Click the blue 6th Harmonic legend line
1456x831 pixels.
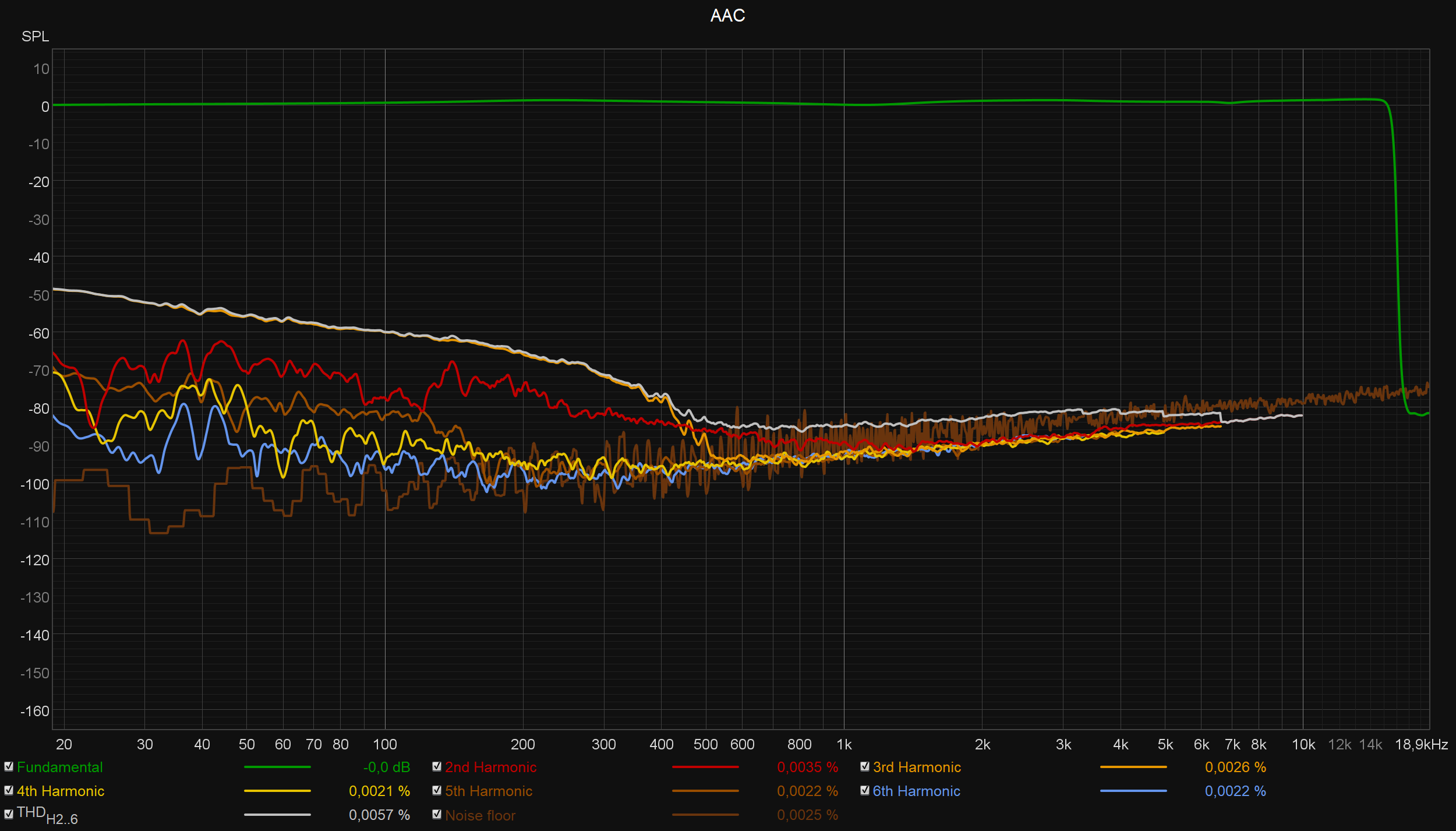click(1133, 791)
